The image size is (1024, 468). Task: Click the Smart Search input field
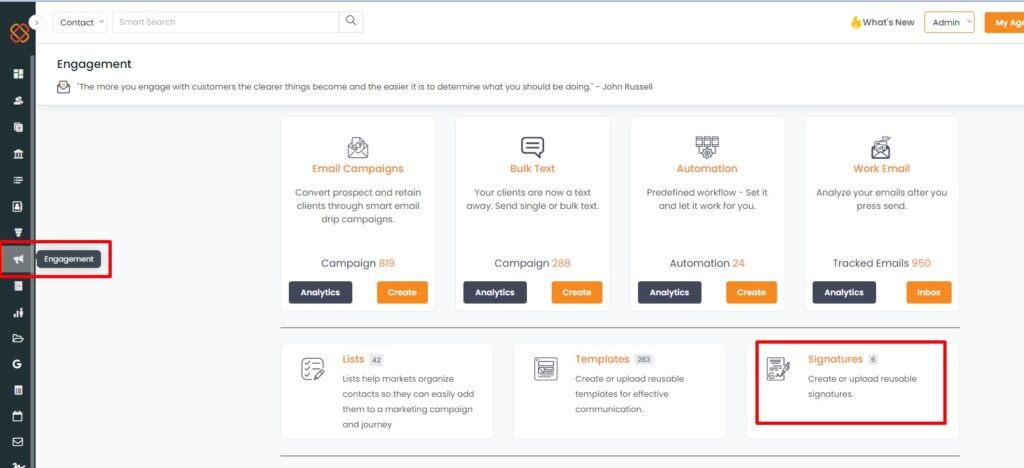point(225,22)
